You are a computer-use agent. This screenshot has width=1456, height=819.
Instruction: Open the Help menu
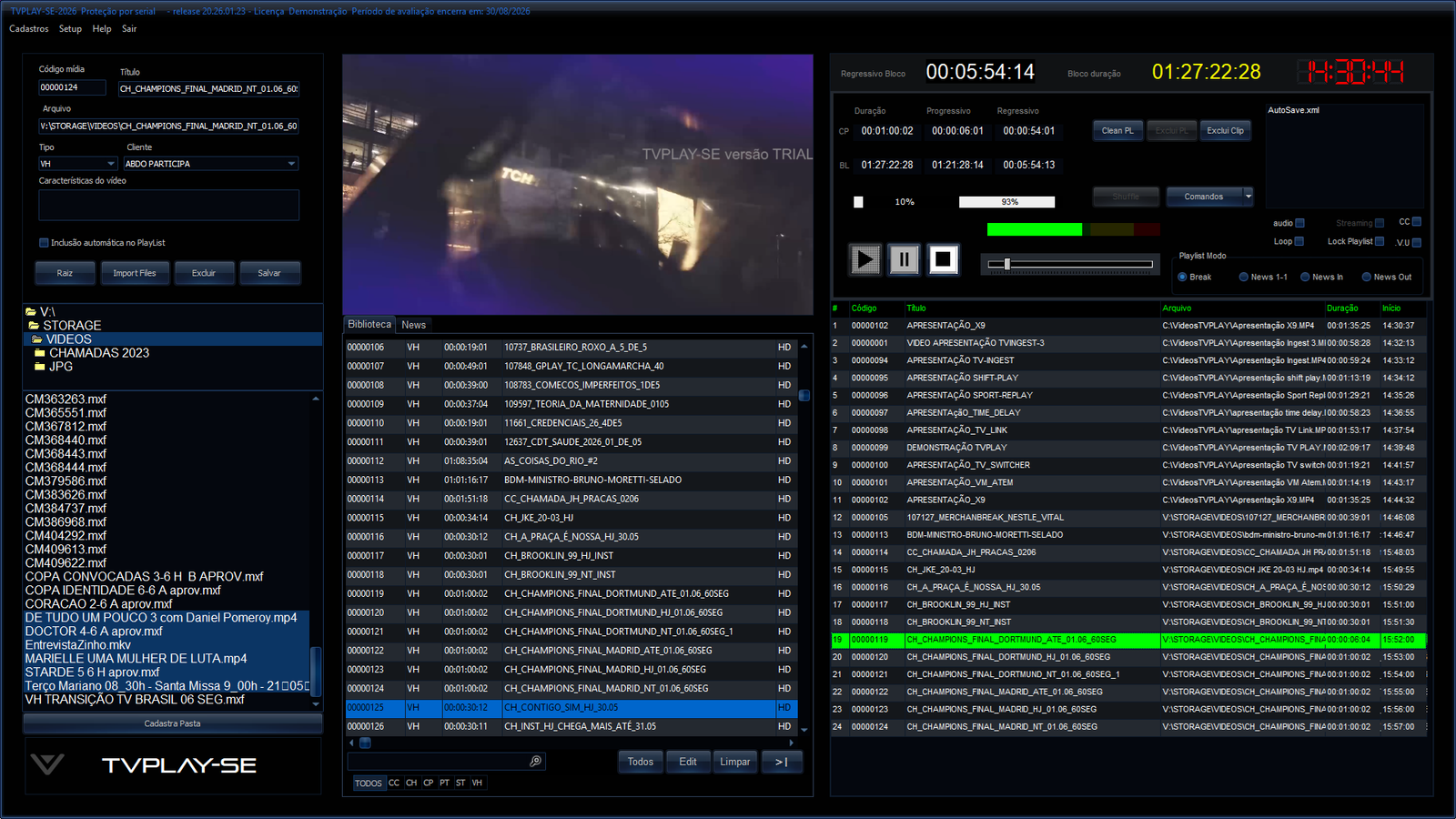[x=102, y=29]
